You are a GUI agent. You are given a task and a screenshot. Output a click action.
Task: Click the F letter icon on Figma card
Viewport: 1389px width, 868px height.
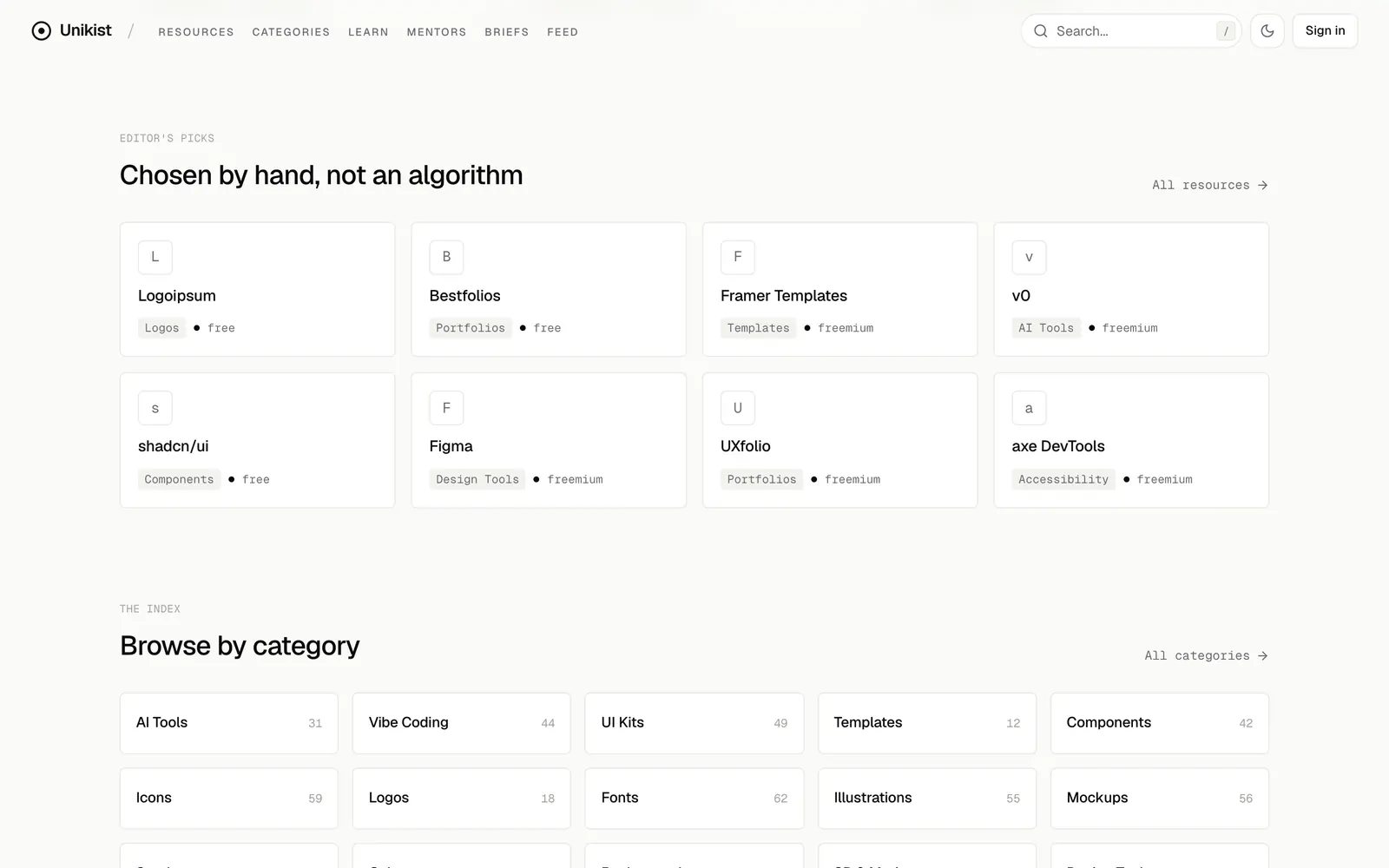click(x=446, y=408)
